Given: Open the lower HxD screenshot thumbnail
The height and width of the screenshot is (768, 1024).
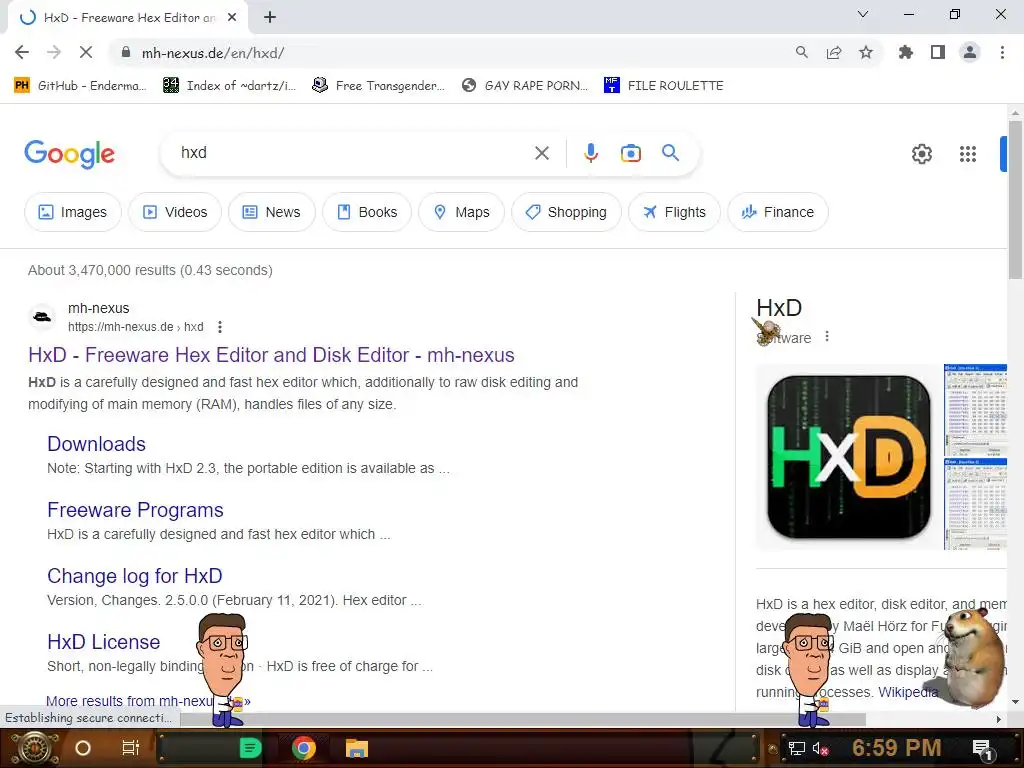Looking at the screenshot, I should coord(975,504).
